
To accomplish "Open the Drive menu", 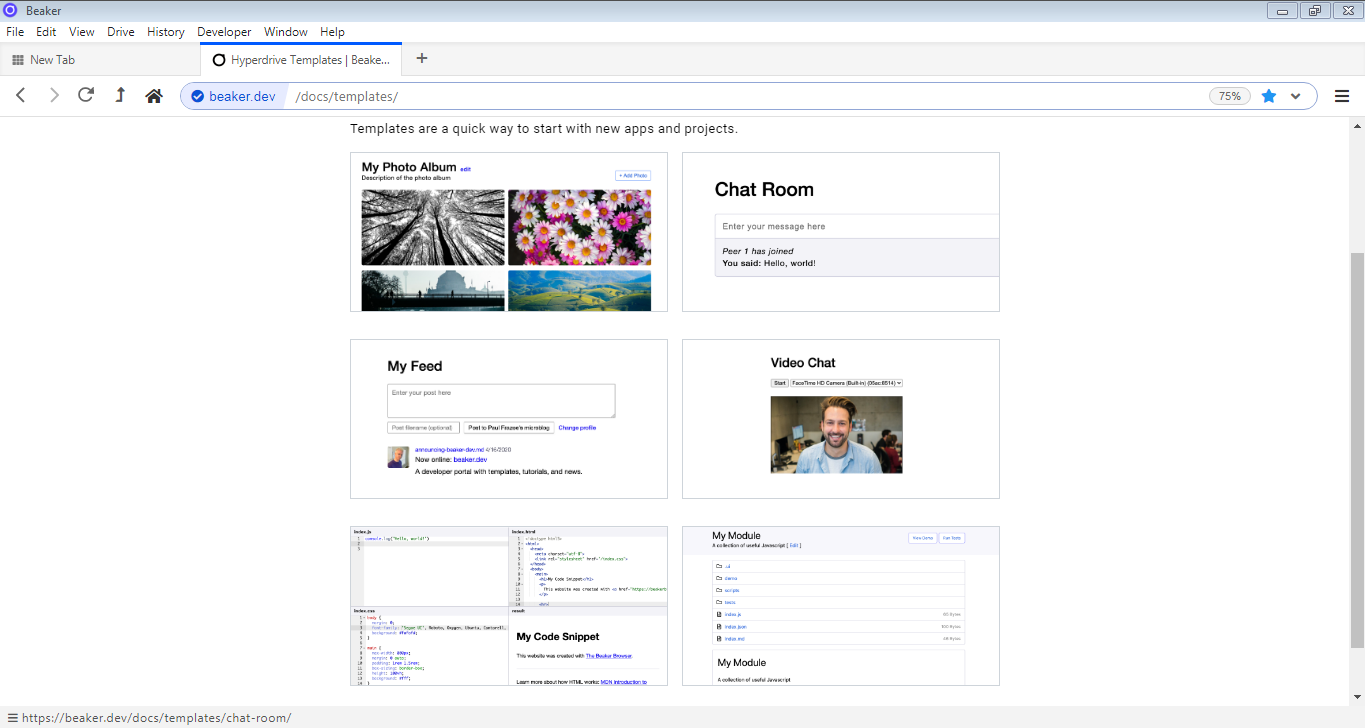I will (x=121, y=32).
